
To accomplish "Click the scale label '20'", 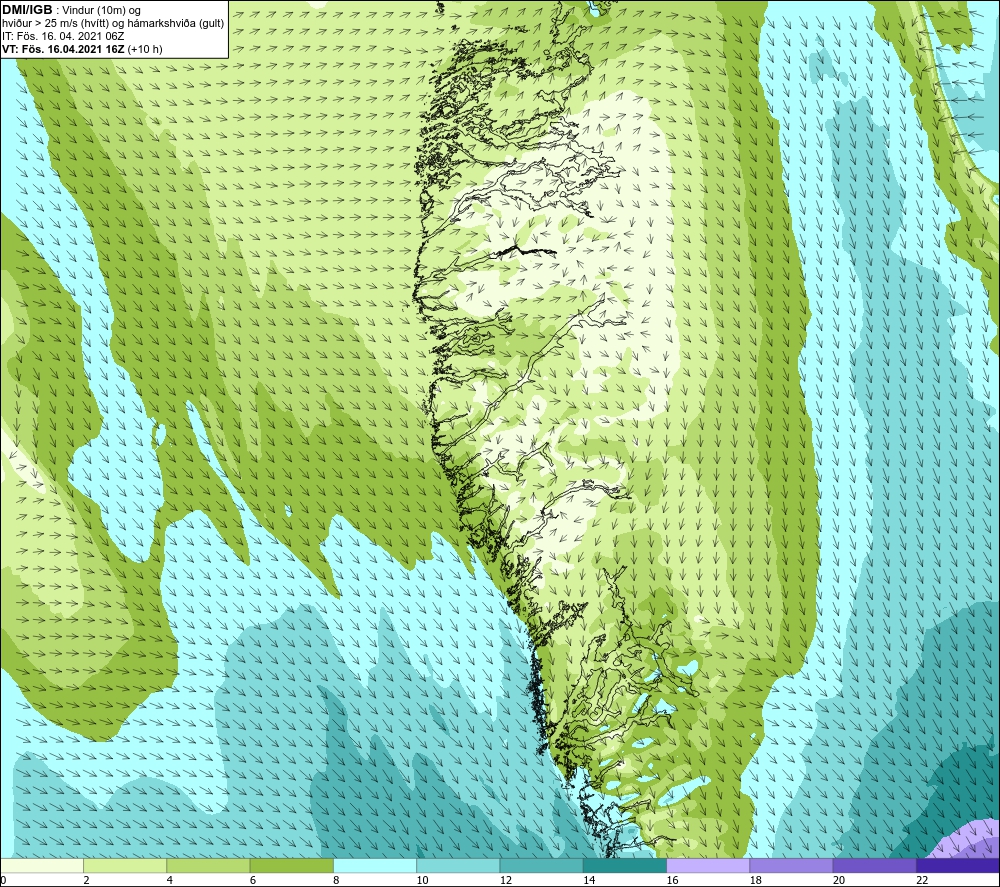I will coord(839,881).
